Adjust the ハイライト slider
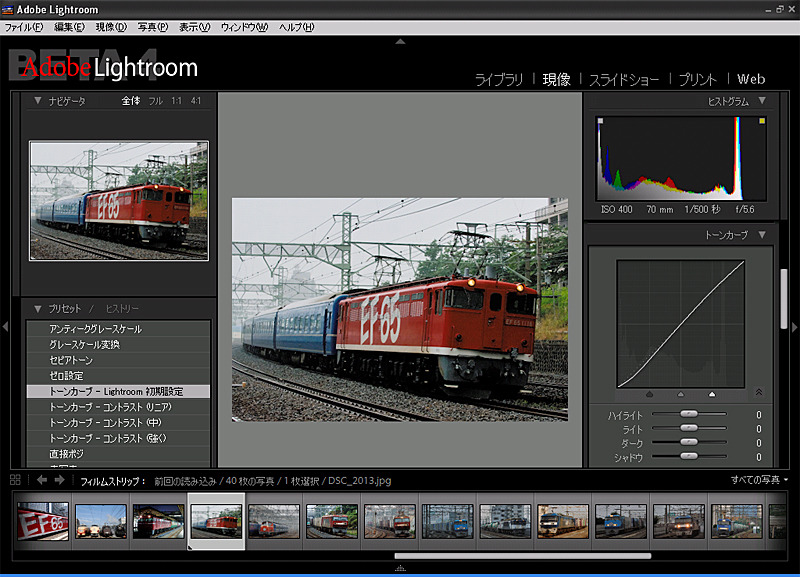Screen dimensions: 800x577 click(689, 414)
